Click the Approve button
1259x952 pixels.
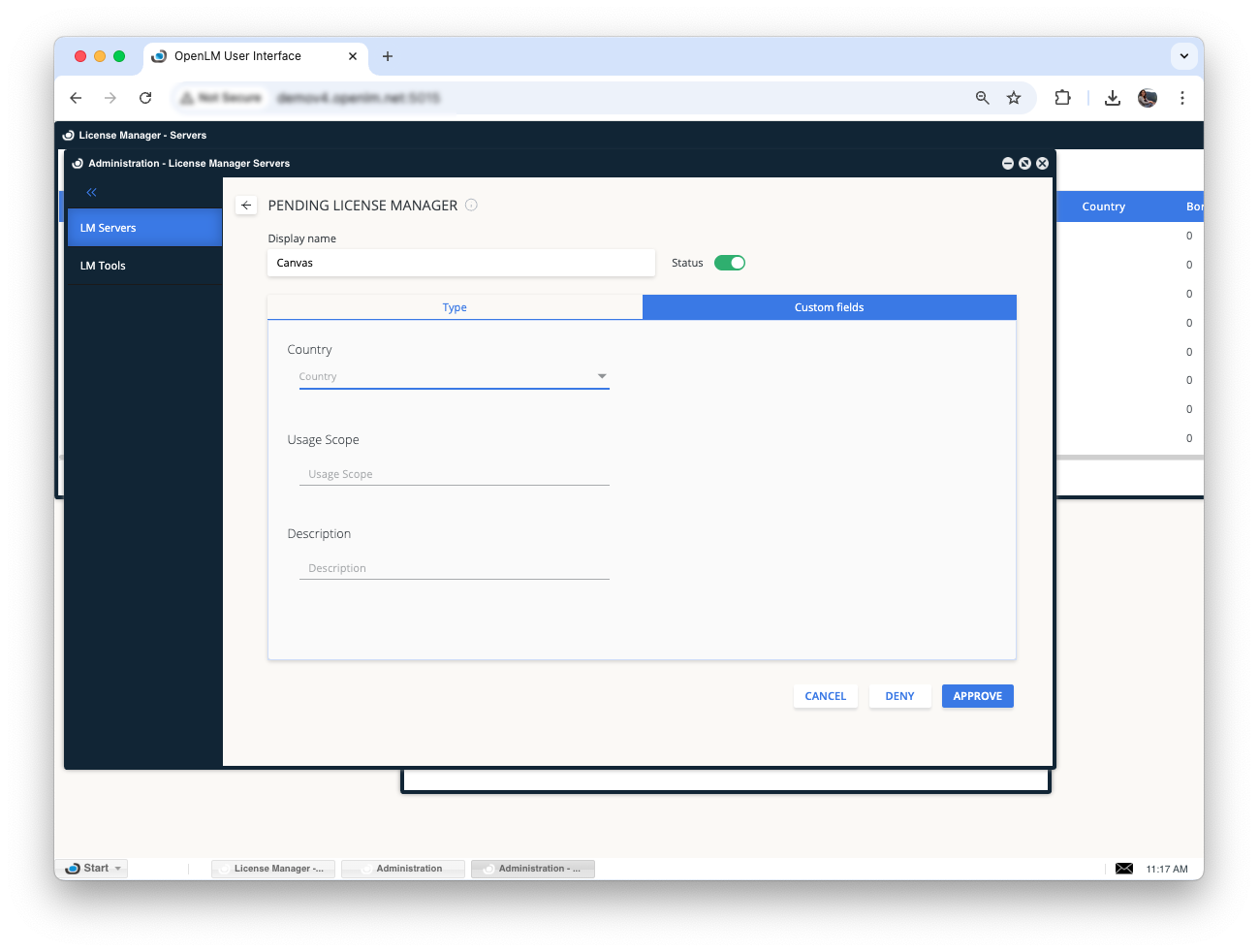tap(977, 696)
